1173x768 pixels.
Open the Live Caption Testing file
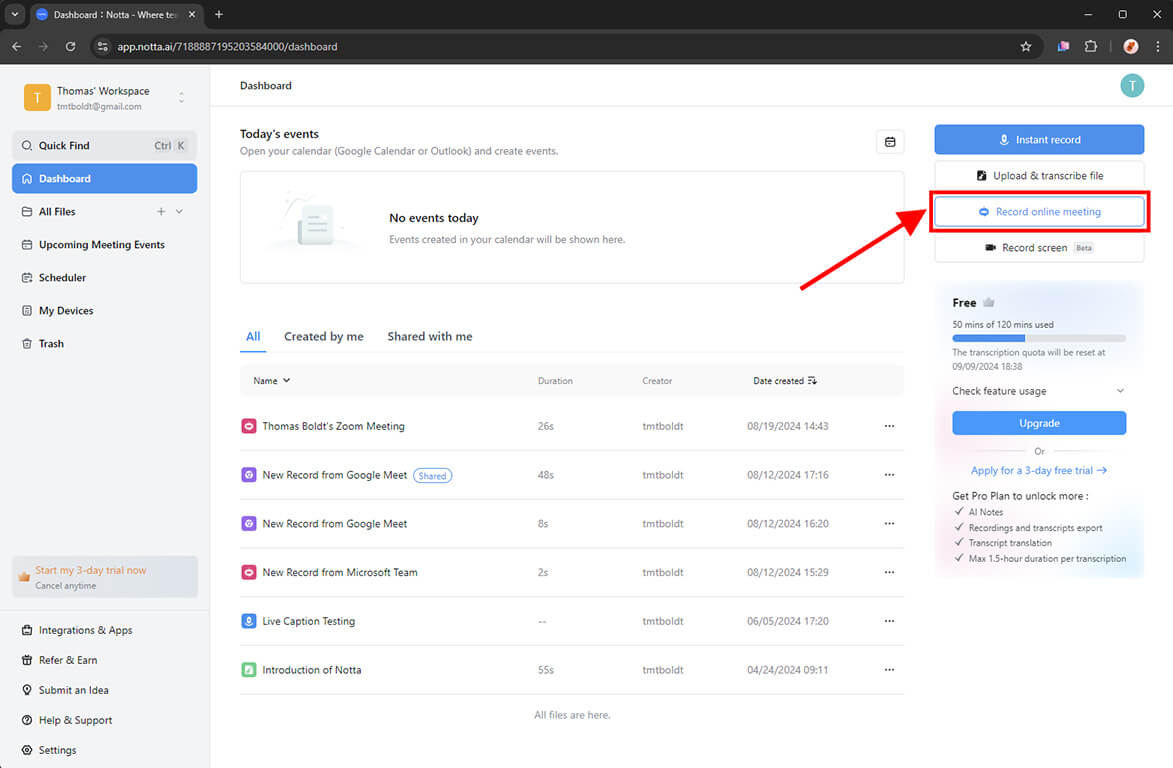(x=308, y=621)
